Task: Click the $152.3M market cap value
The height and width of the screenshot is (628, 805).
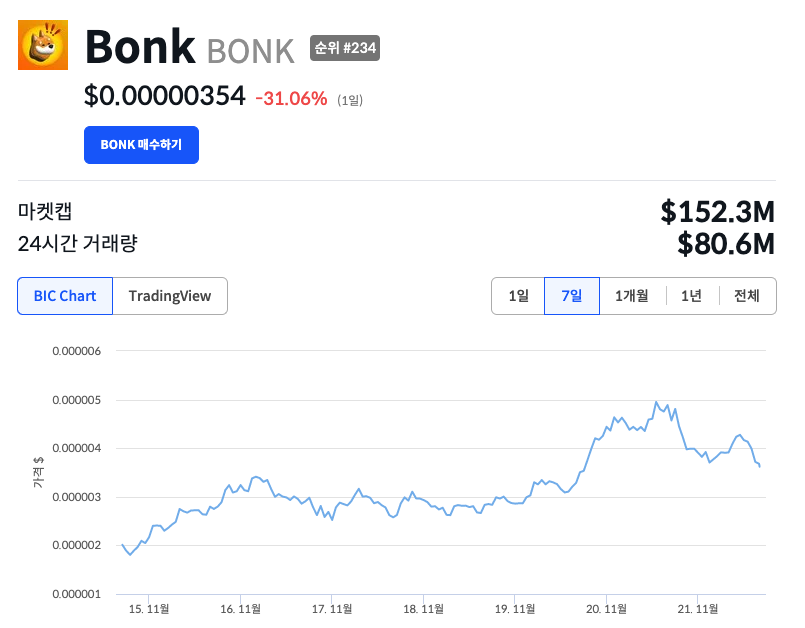Action: [718, 211]
